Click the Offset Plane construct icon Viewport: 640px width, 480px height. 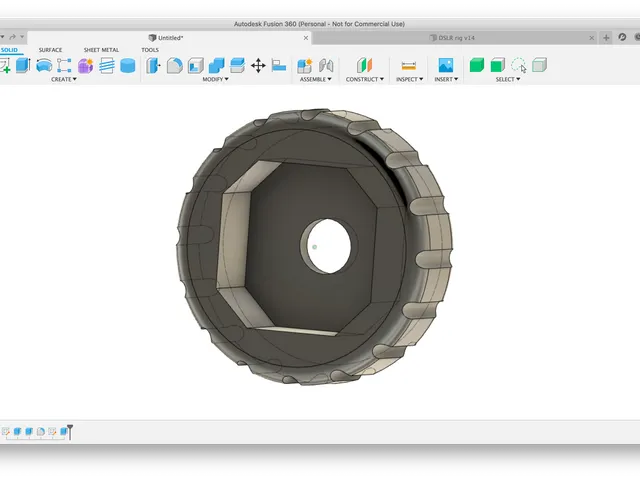click(364, 65)
